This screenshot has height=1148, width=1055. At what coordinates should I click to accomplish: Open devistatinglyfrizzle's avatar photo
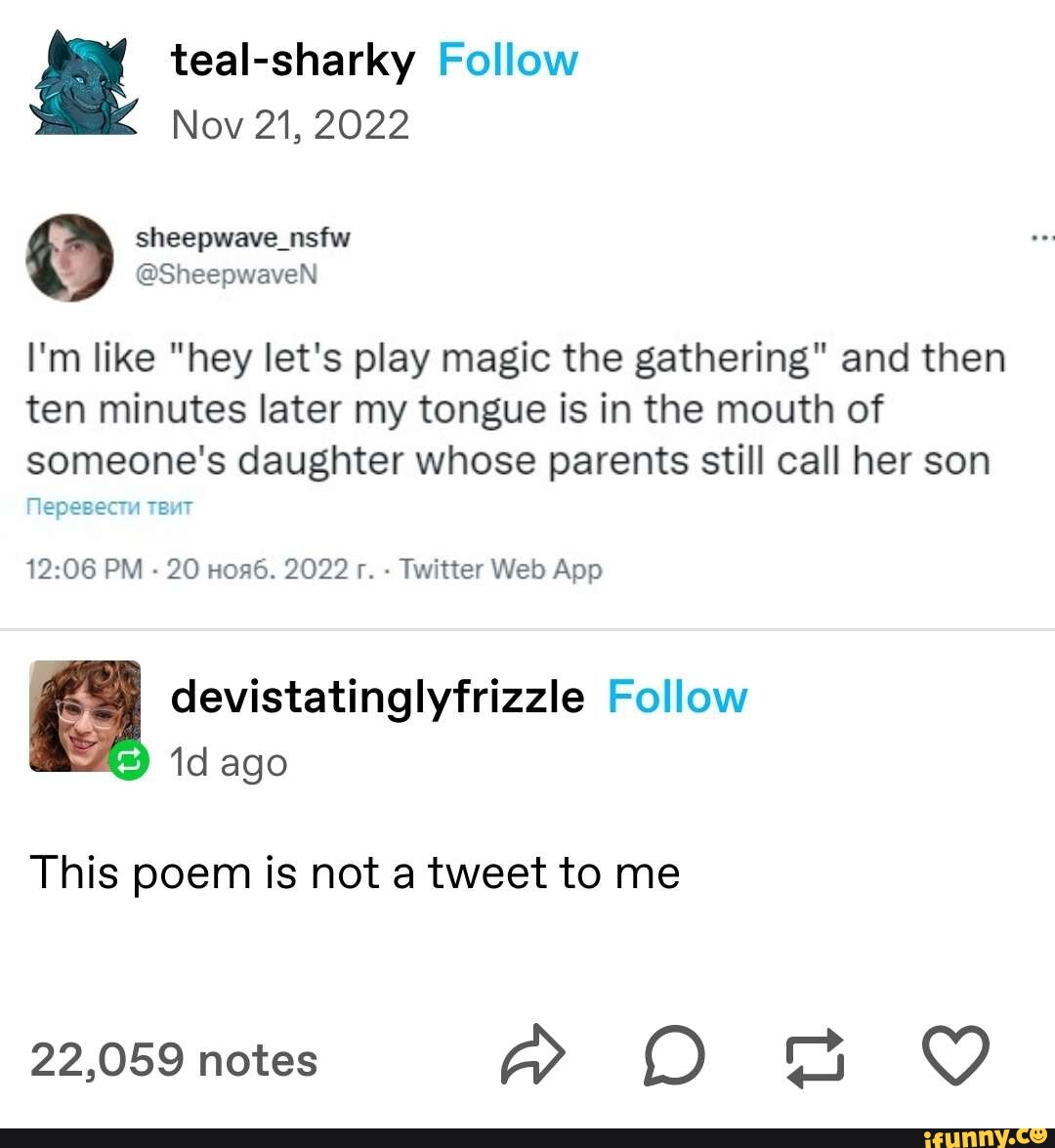tap(84, 715)
